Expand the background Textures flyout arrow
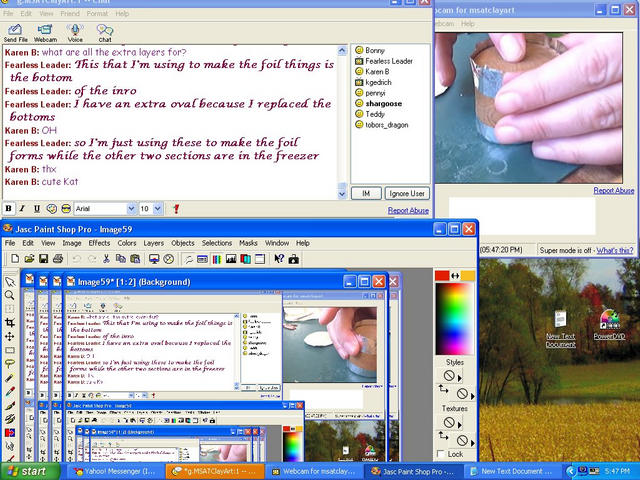The image size is (640, 480). point(473,443)
